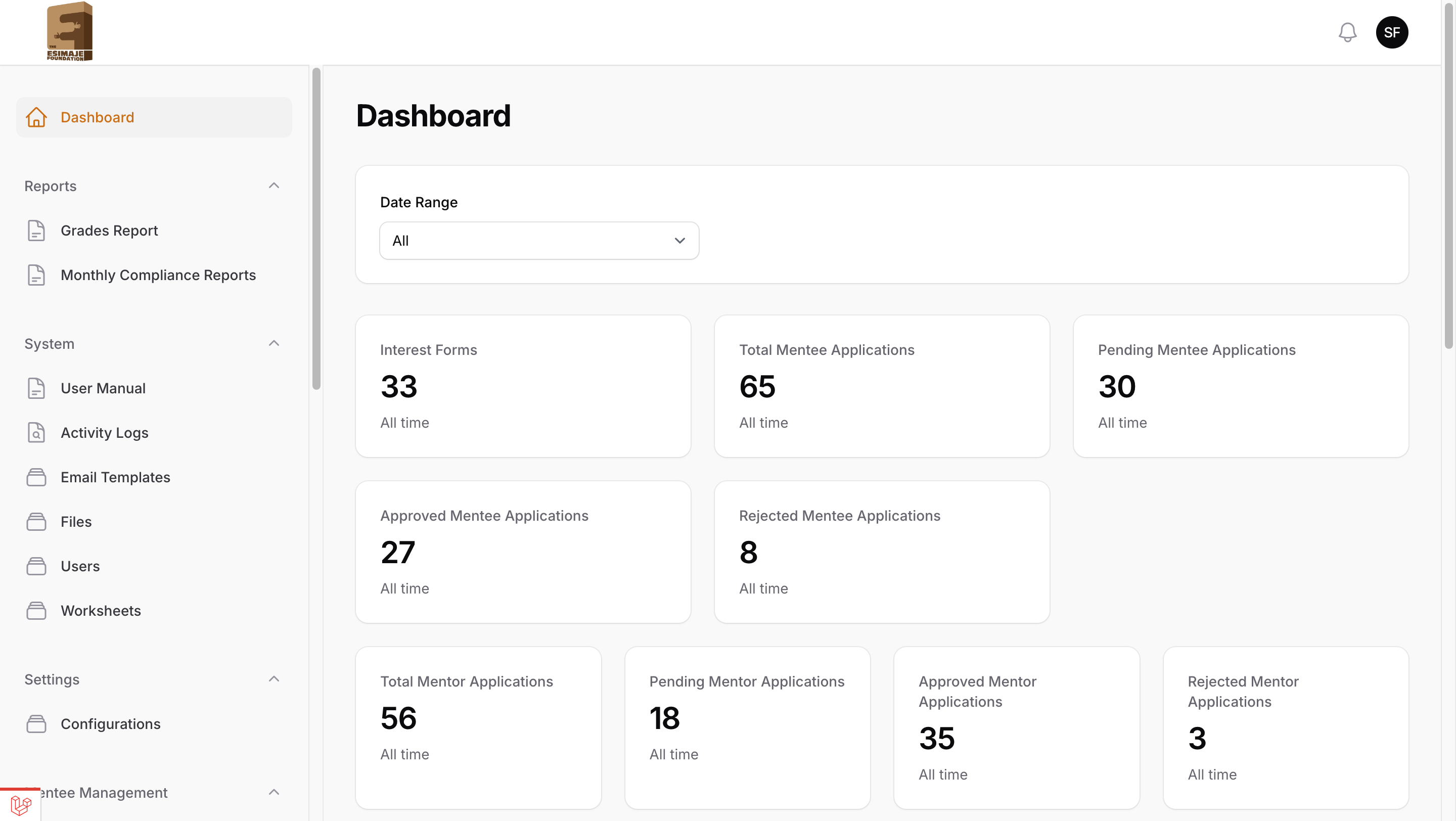The image size is (1456, 821).
Task: Open the User Manual link
Action: tap(104, 388)
